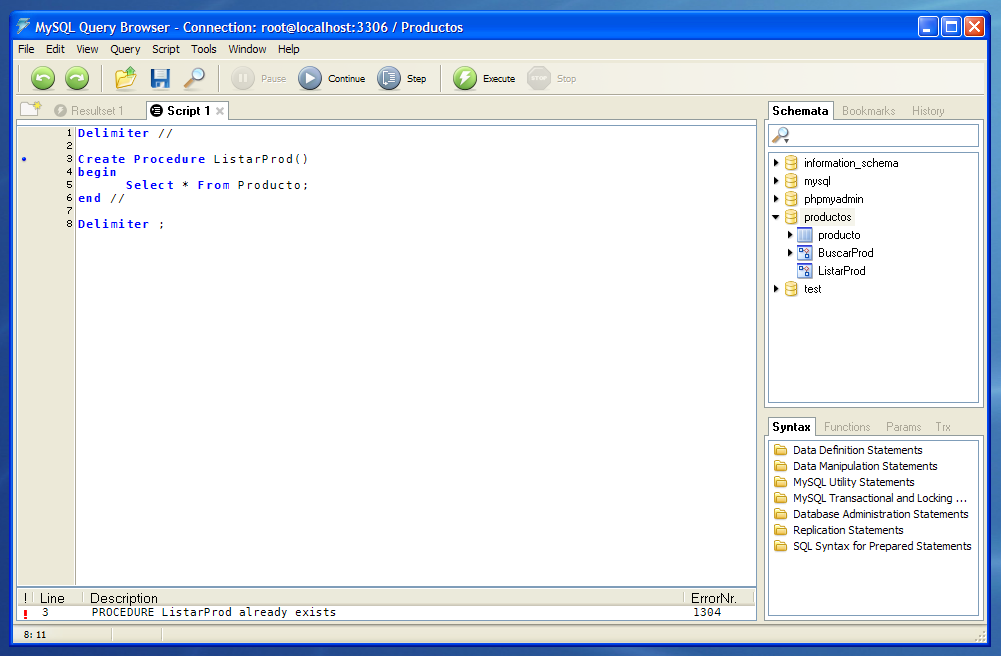Expand the test schema node
The height and width of the screenshot is (656, 1001).
coord(776,289)
